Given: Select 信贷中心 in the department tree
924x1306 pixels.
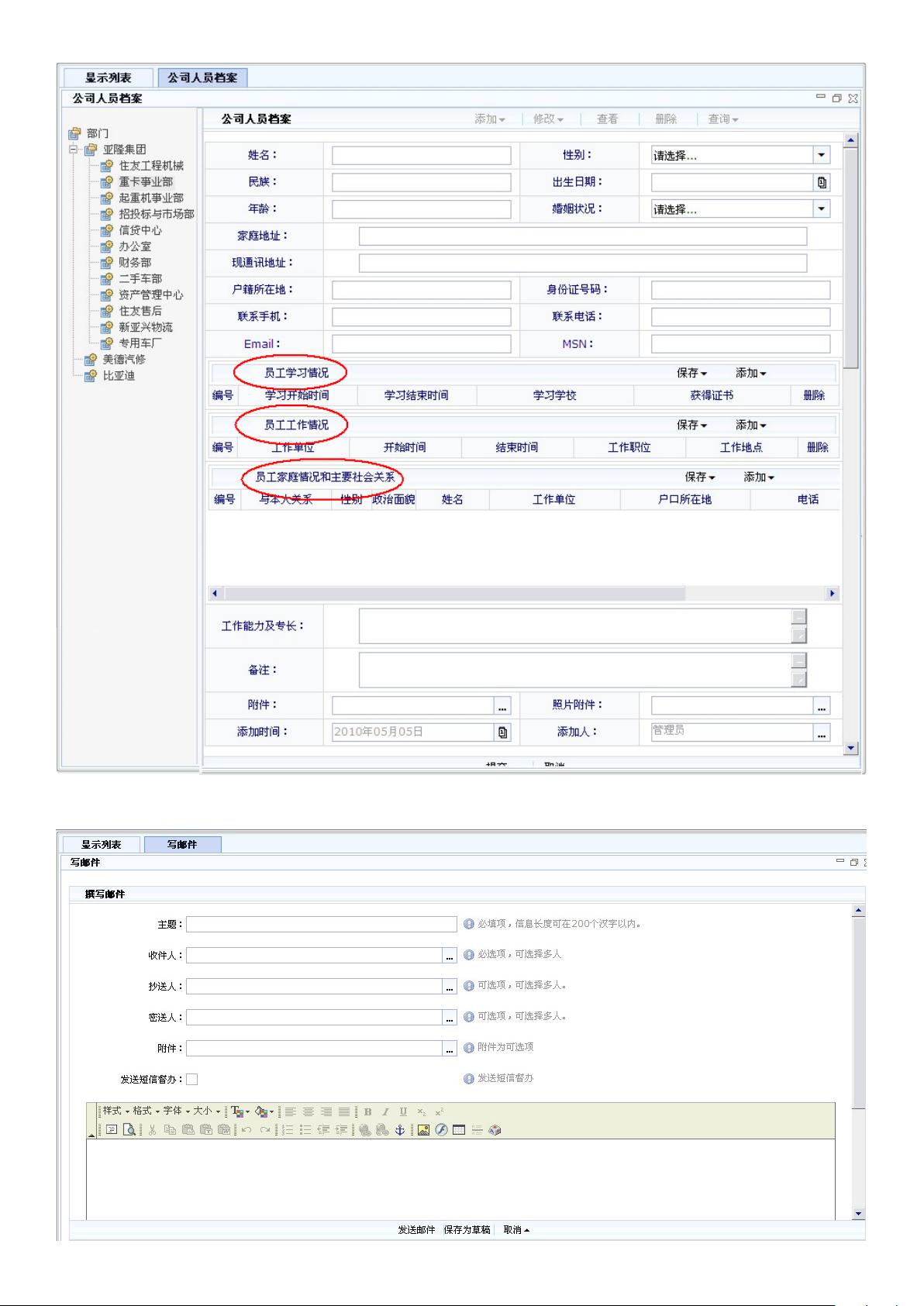Looking at the screenshot, I should (140, 230).
